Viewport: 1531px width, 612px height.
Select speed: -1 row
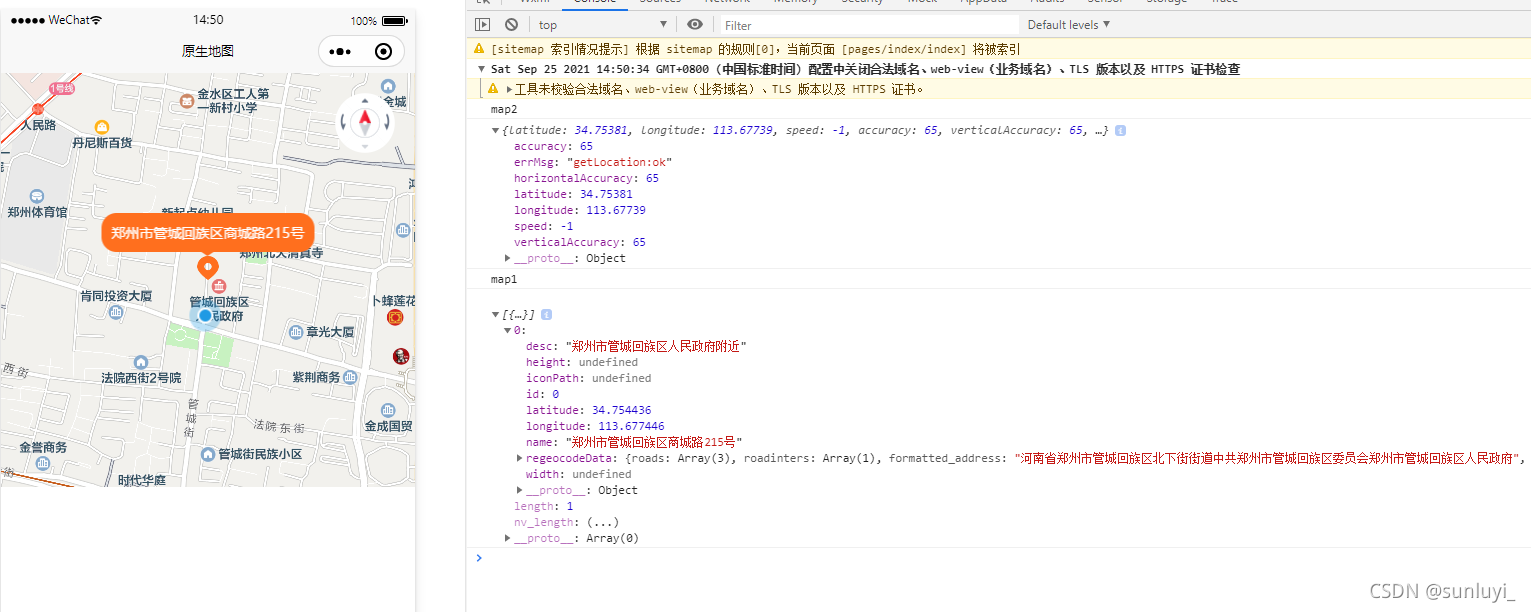(543, 226)
